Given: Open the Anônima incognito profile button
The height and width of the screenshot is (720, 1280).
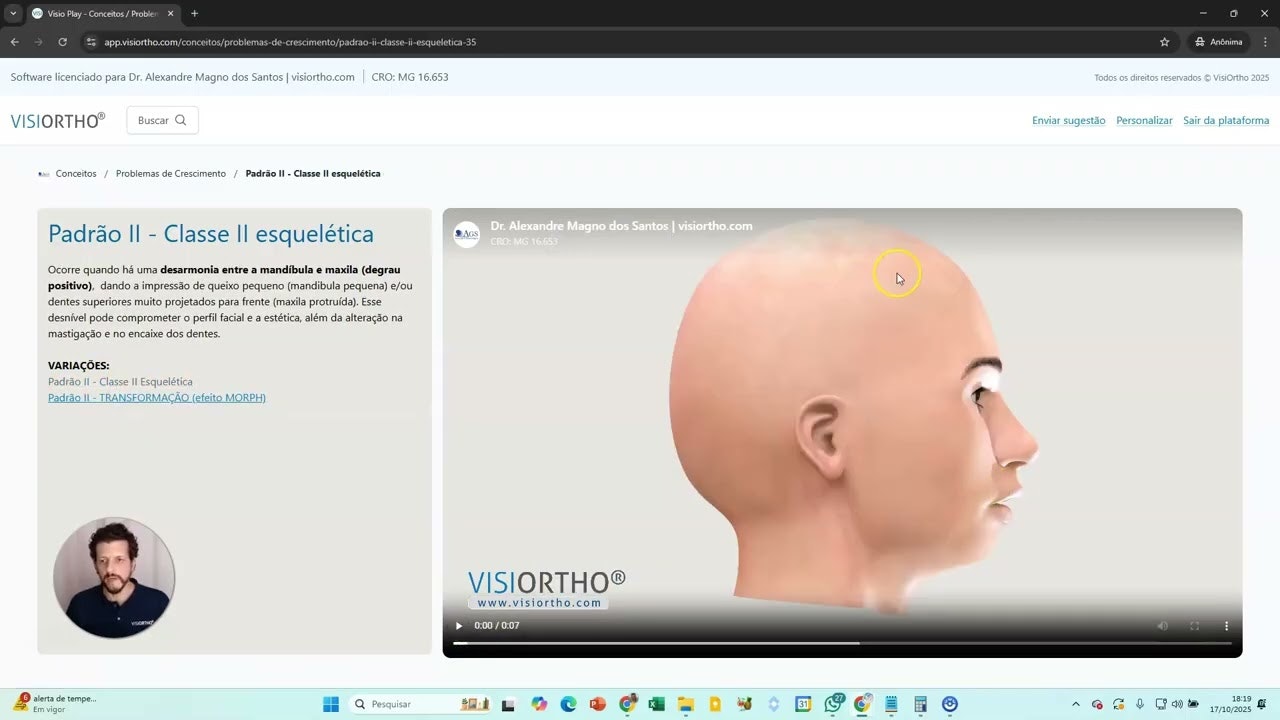Looking at the screenshot, I should coord(1218,42).
